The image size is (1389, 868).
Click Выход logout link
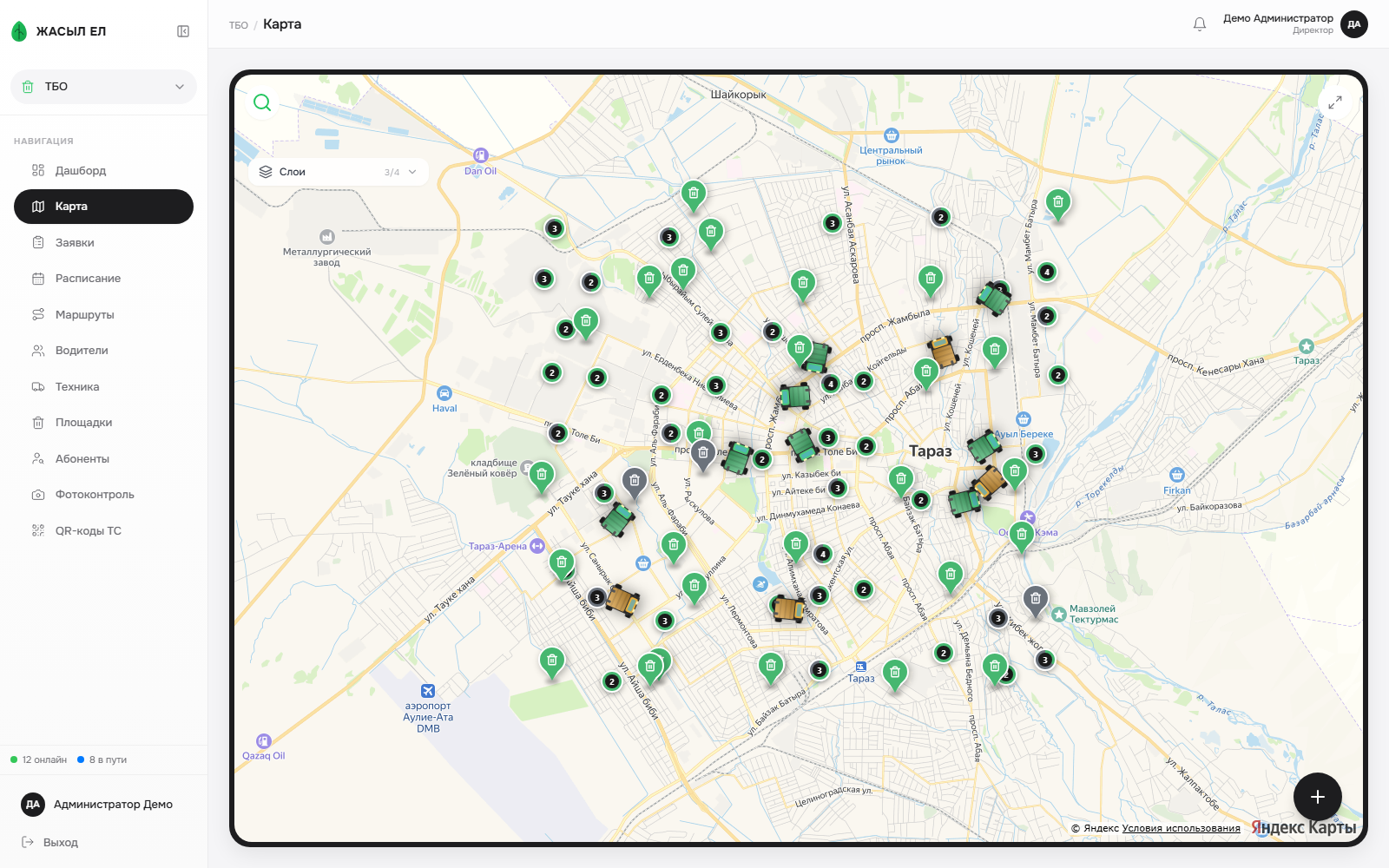(50, 843)
